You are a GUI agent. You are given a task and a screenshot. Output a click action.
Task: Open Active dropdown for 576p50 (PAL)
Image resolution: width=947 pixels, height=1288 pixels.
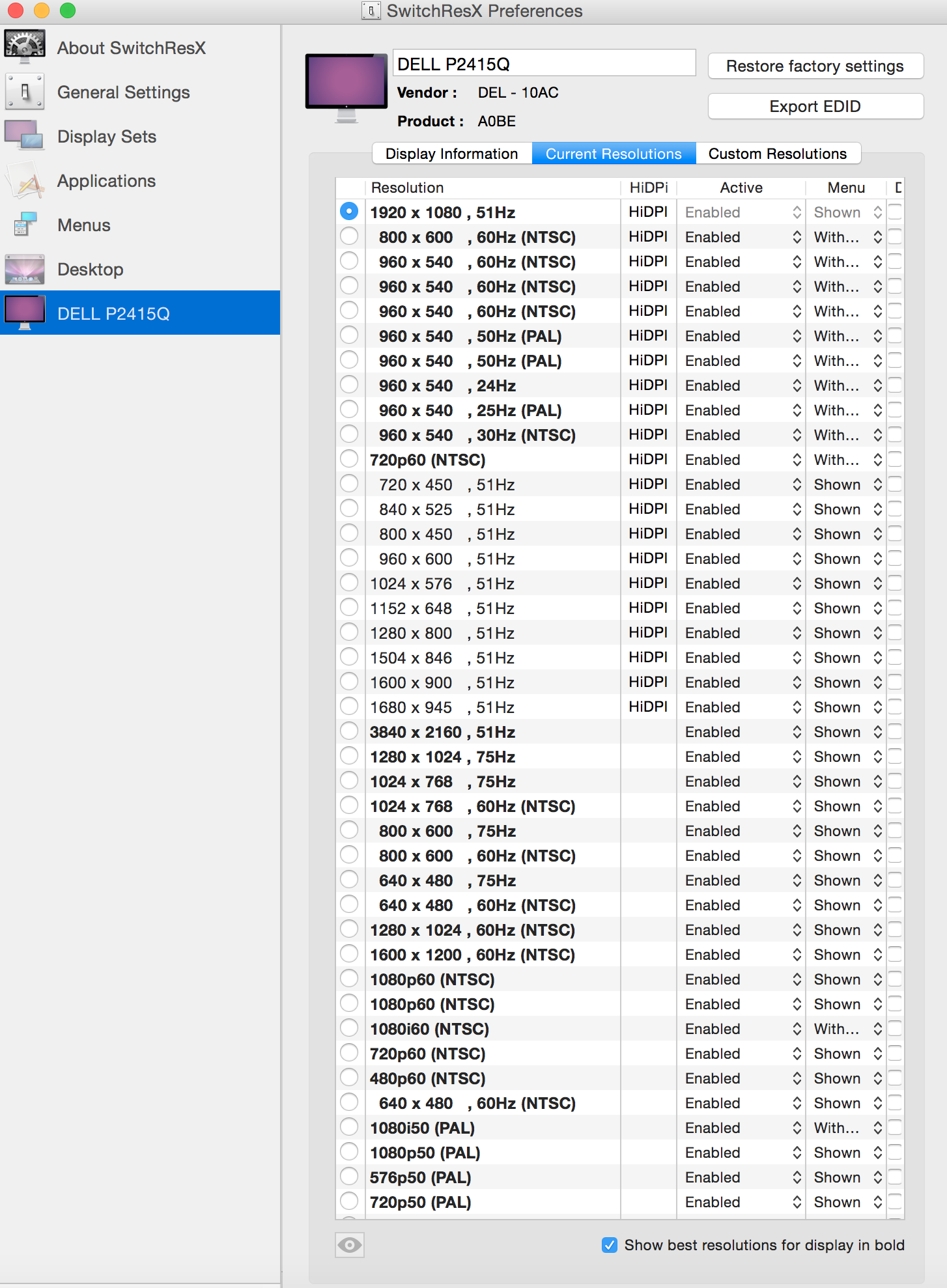tap(742, 1177)
